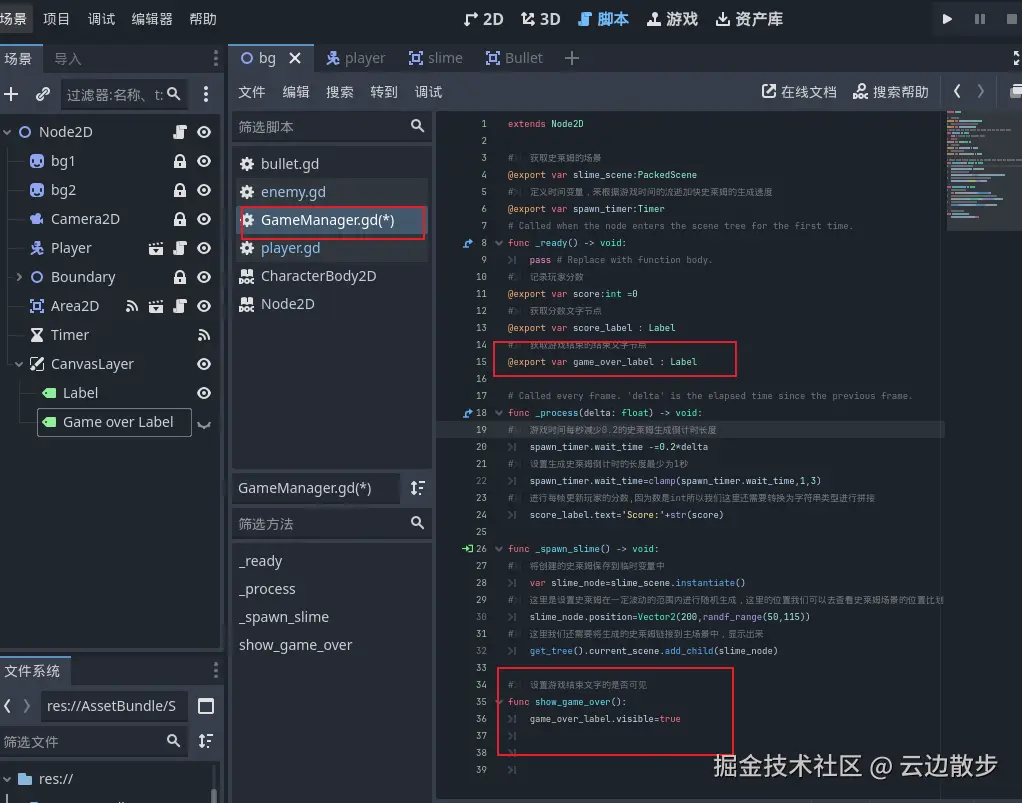Toggle visibility of Player node
The width and height of the screenshot is (1022, 803).
[204, 248]
